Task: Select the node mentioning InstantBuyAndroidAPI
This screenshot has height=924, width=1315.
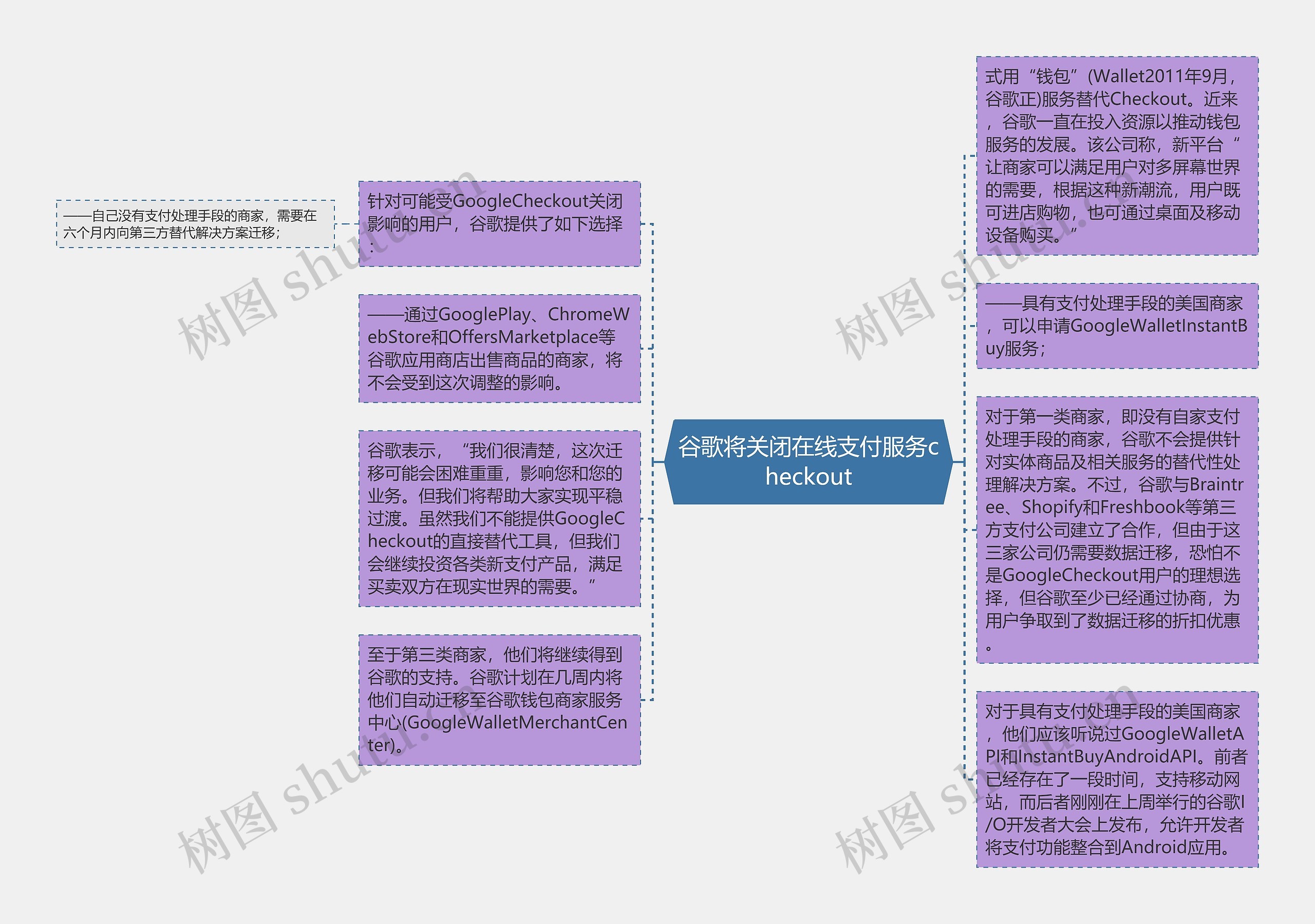Action: [x=1117, y=779]
